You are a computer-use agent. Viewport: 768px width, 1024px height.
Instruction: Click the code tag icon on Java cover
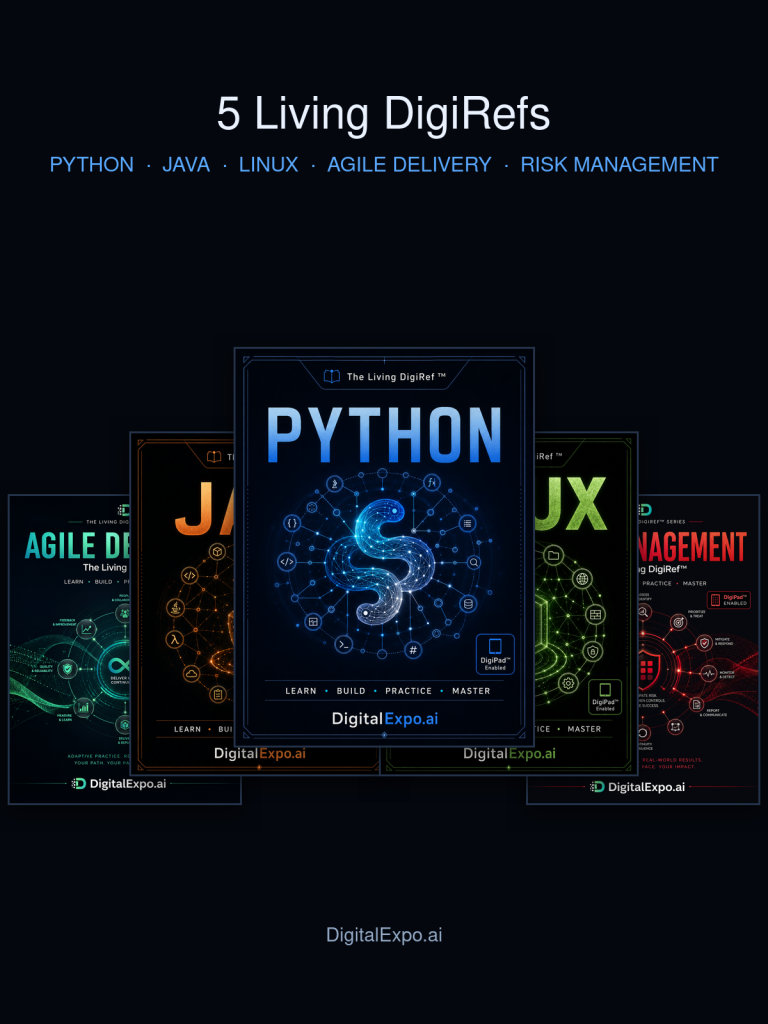[189, 576]
